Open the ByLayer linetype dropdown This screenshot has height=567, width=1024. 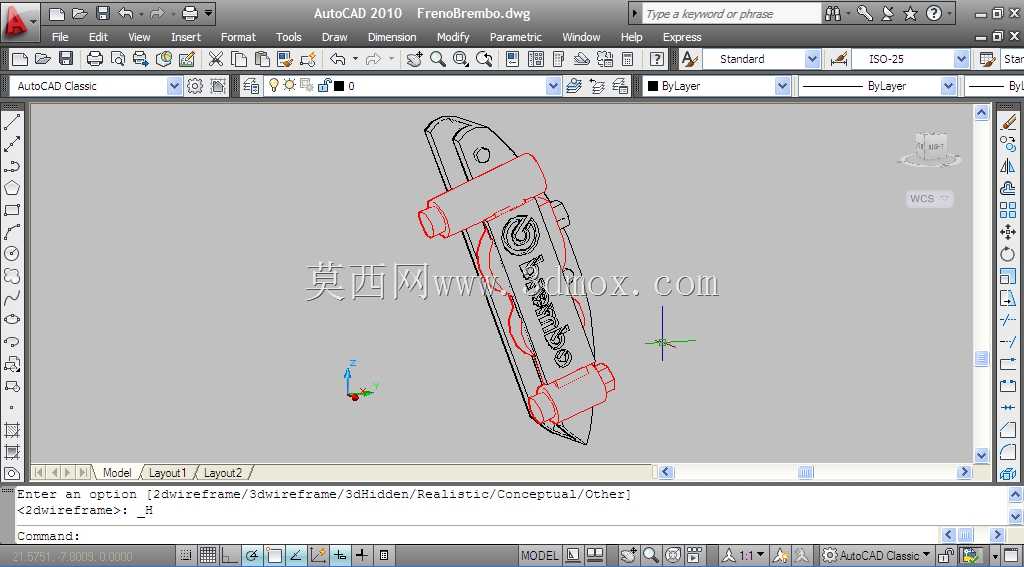pyautogui.click(x=948, y=86)
